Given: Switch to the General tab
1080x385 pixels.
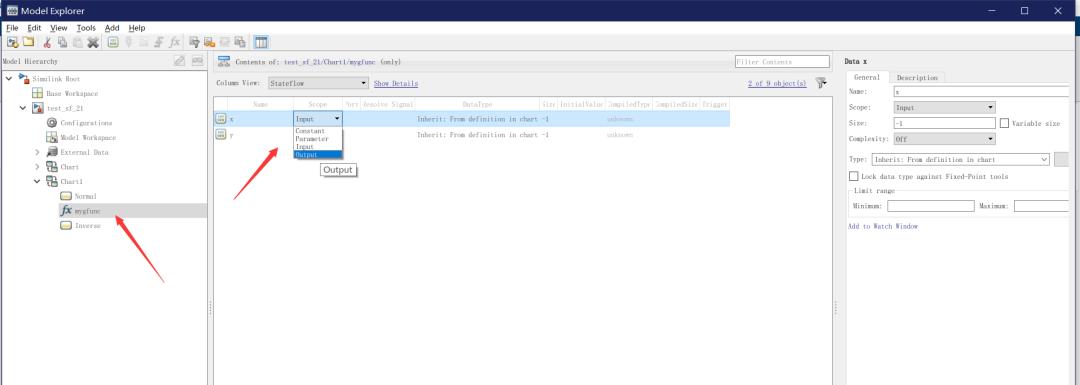Looking at the screenshot, I should pos(866,78).
